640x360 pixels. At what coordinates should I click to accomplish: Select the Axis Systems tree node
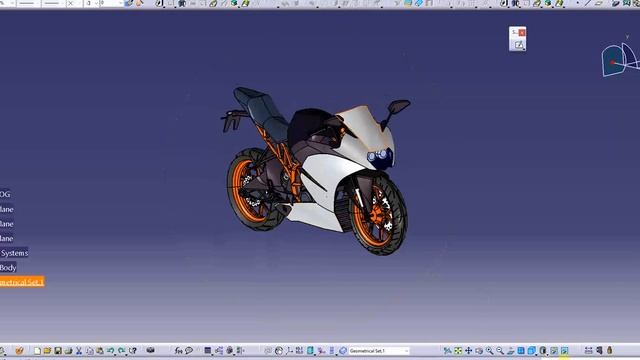14,253
